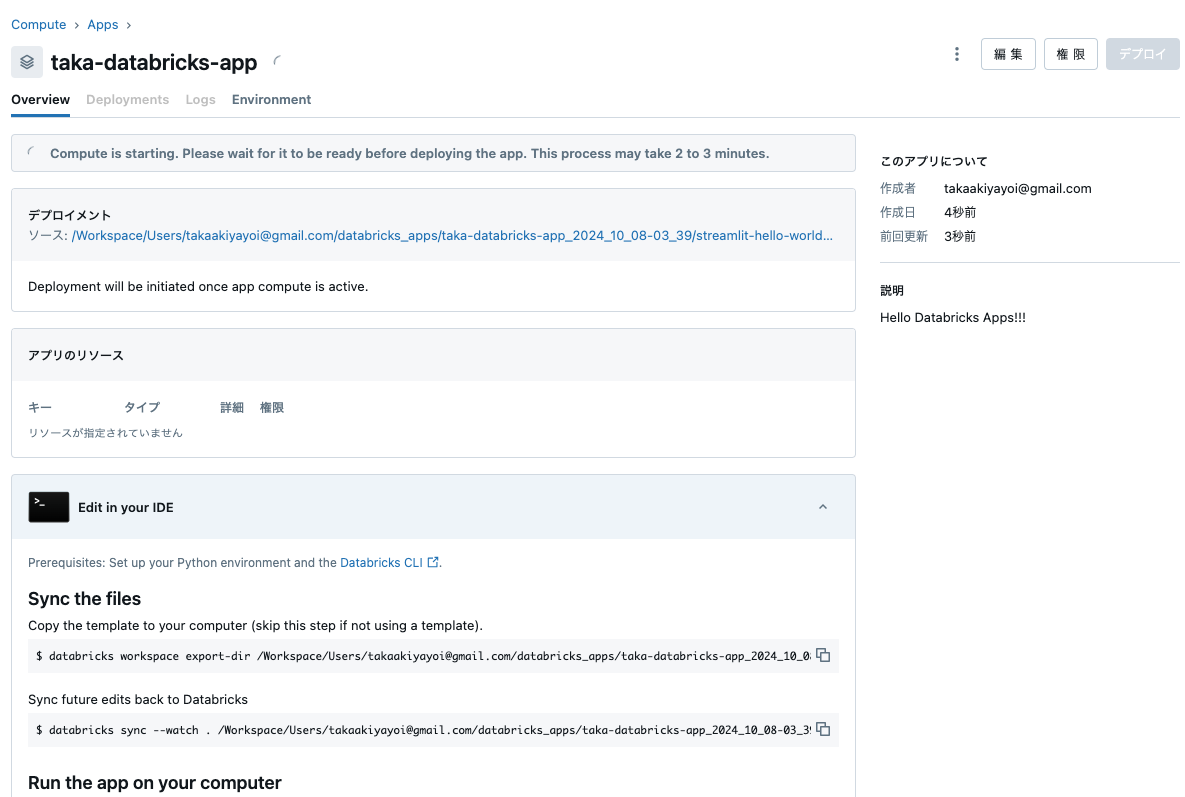Click the タイプ column header

(141, 407)
